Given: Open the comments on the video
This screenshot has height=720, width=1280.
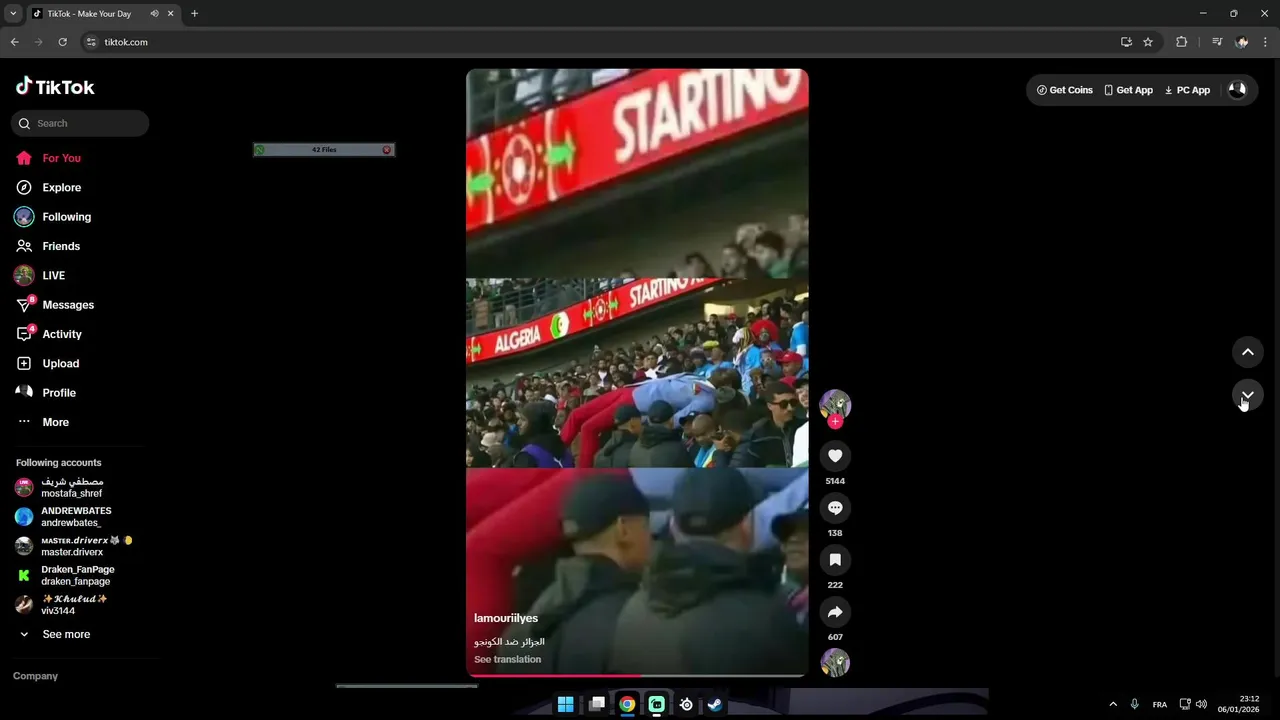Looking at the screenshot, I should pyautogui.click(x=835, y=508).
